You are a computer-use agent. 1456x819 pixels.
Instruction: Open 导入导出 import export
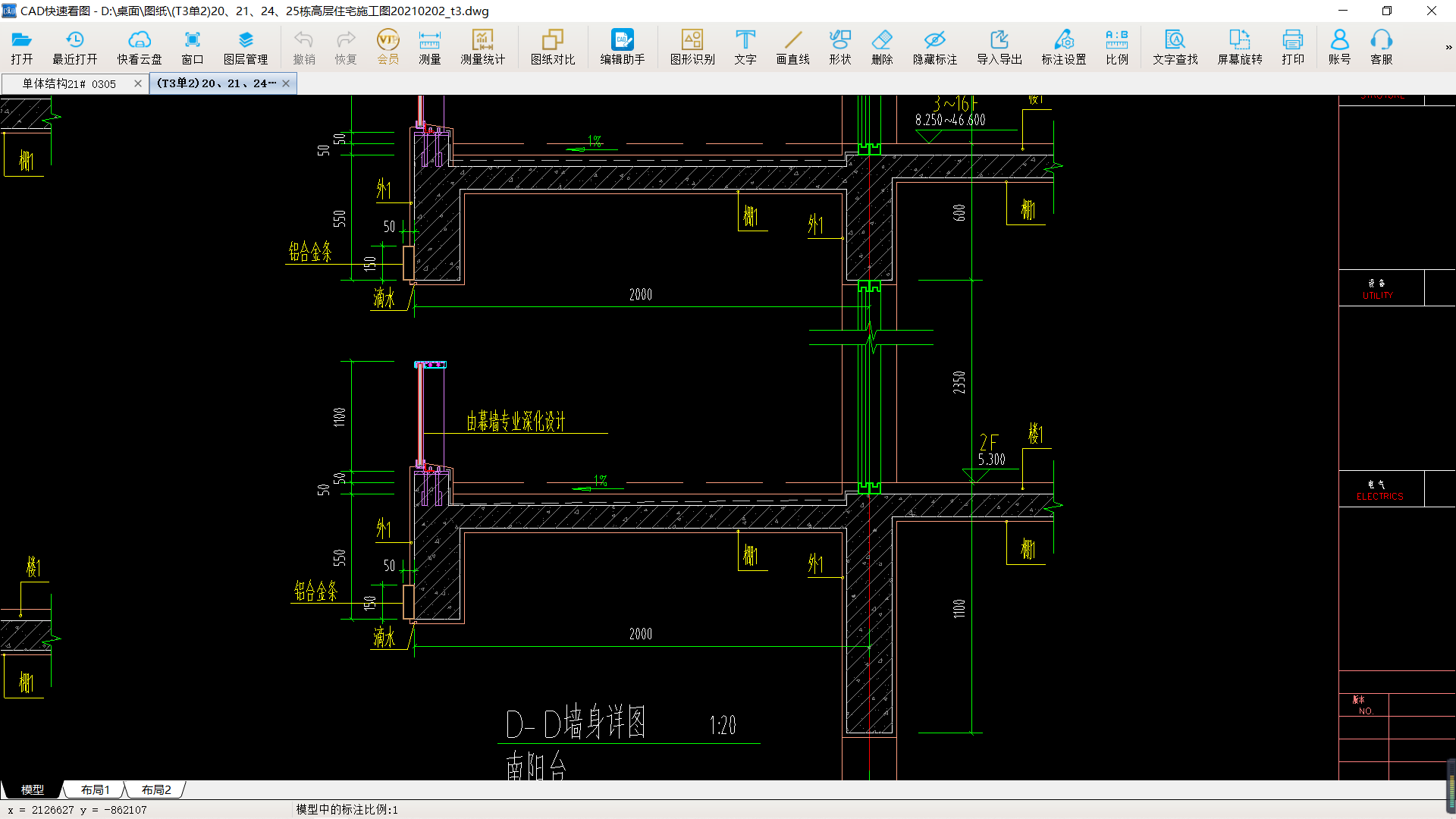click(x=999, y=47)
